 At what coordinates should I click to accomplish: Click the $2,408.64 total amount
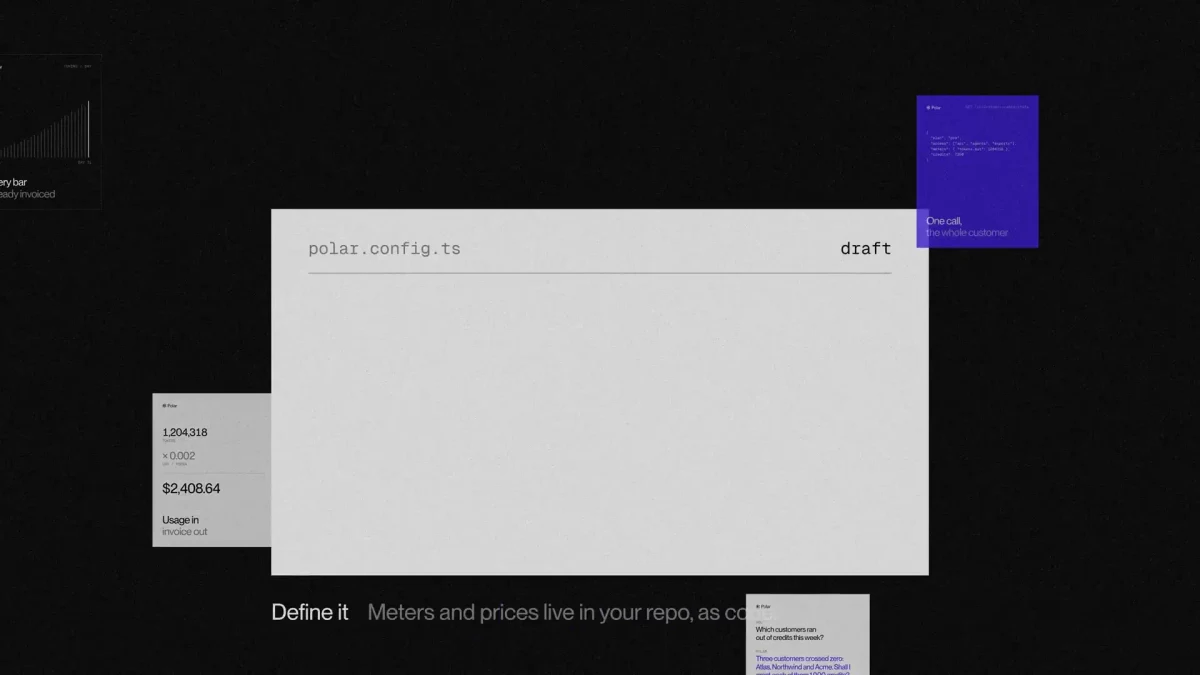(191, 489)
